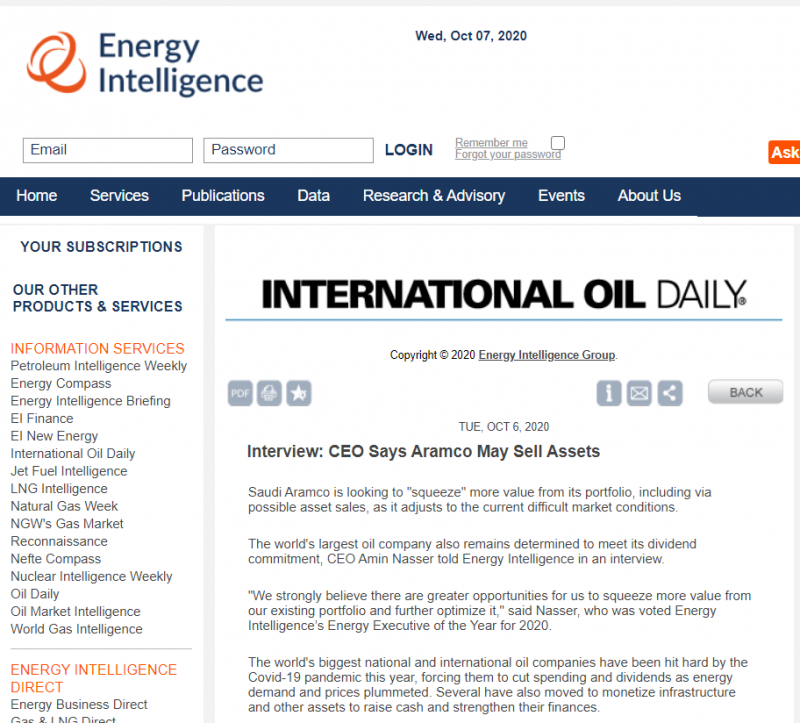The width and height of the screenshot is (800, 723).
Task: Click the Forgot your password link
Action: pos(508,155)
